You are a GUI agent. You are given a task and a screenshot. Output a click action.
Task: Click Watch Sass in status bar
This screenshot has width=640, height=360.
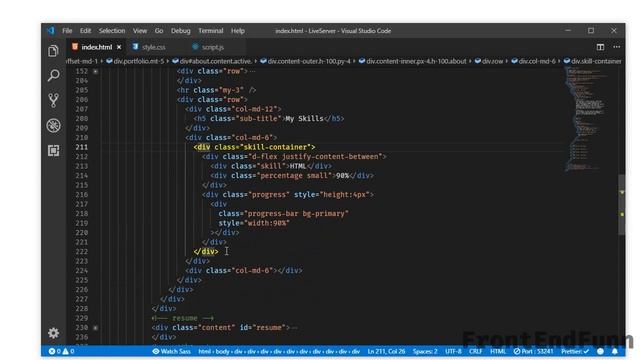point(171,351)
